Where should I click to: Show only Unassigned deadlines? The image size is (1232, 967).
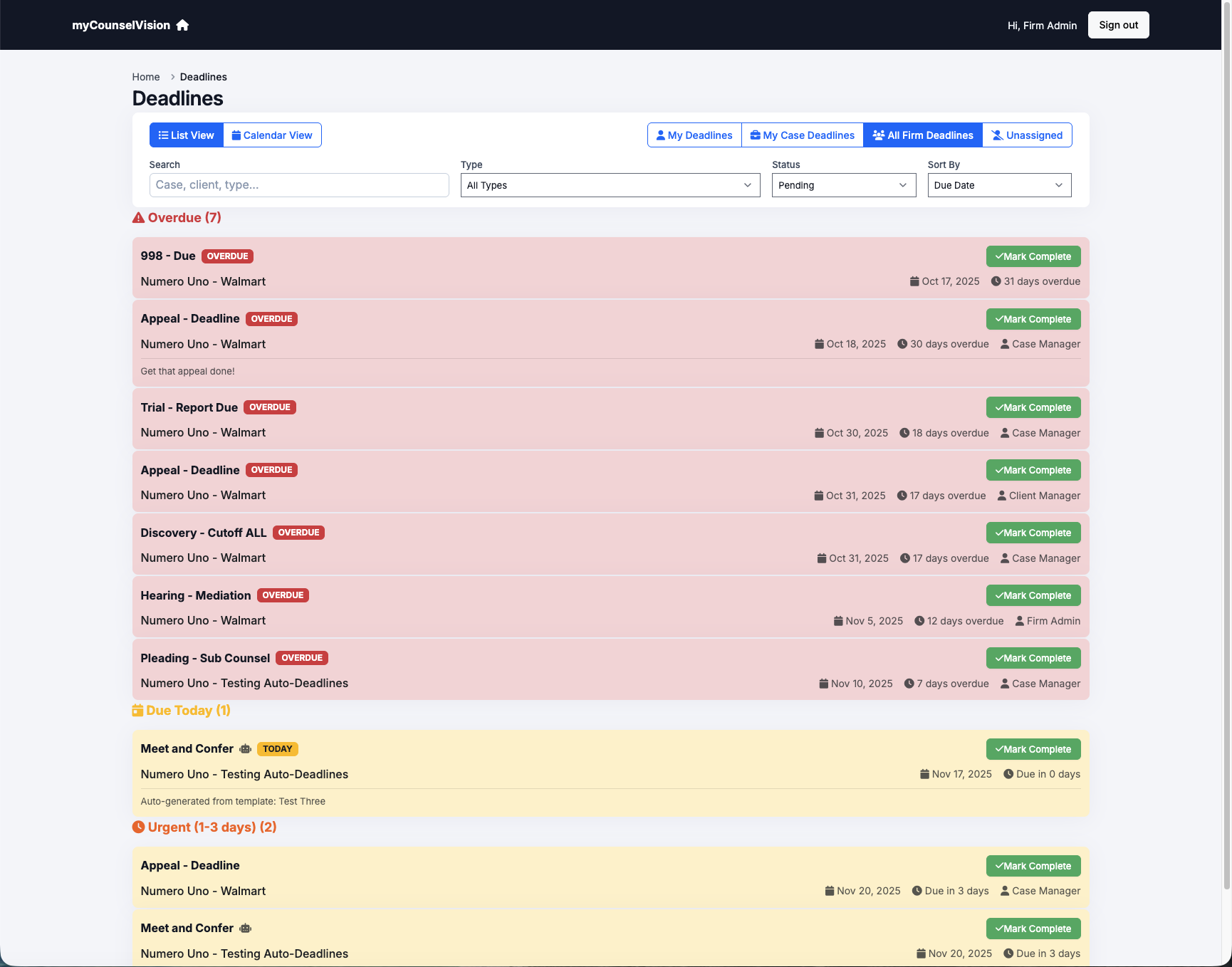1027,135
